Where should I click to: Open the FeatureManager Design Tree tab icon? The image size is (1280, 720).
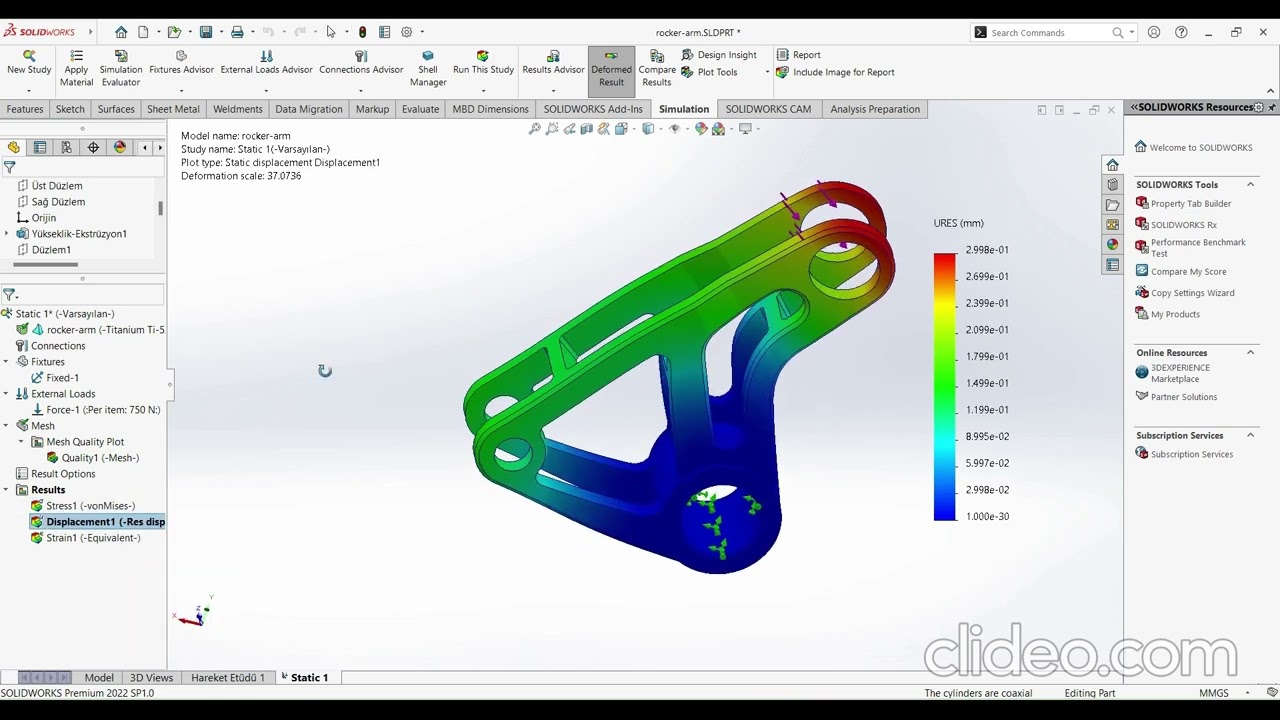click(14, 147)
